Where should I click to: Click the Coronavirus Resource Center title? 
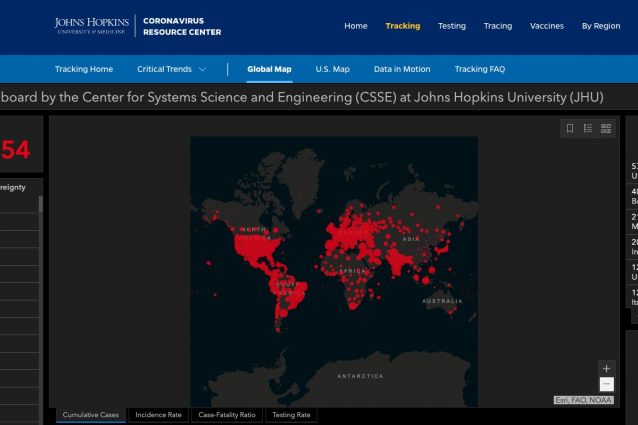point(182,26)
